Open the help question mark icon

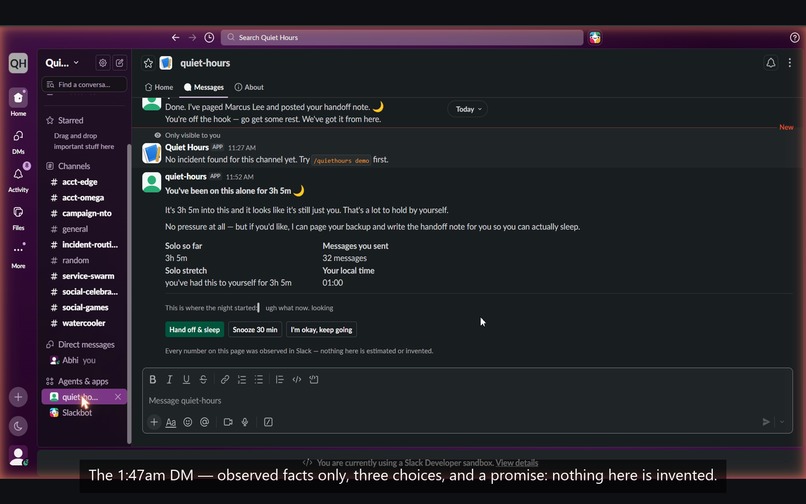pos(794,38)
